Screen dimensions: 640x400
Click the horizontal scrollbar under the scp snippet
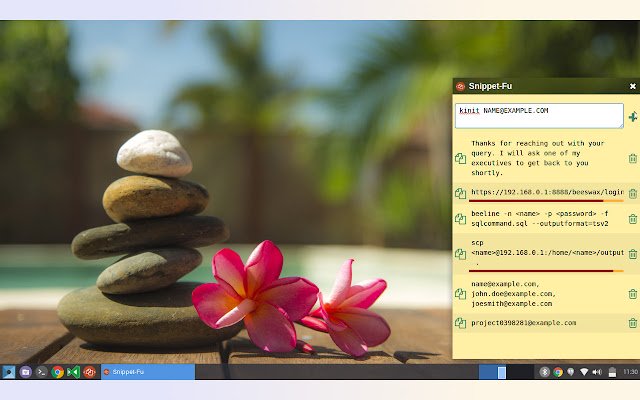(546, 271)
